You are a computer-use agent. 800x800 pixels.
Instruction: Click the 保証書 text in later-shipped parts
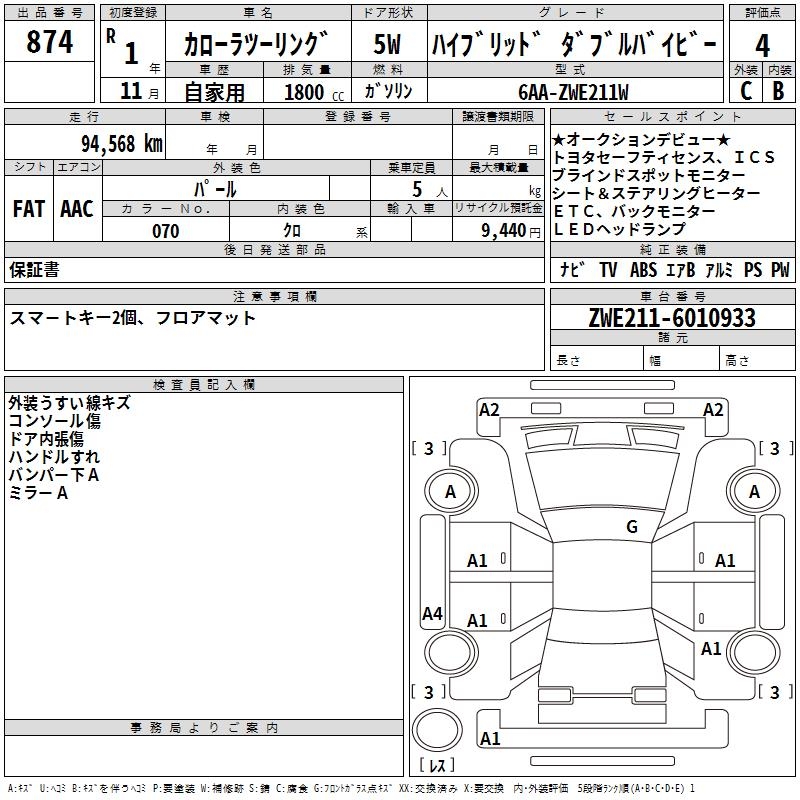pyautogui.click(x=34, y=270)
